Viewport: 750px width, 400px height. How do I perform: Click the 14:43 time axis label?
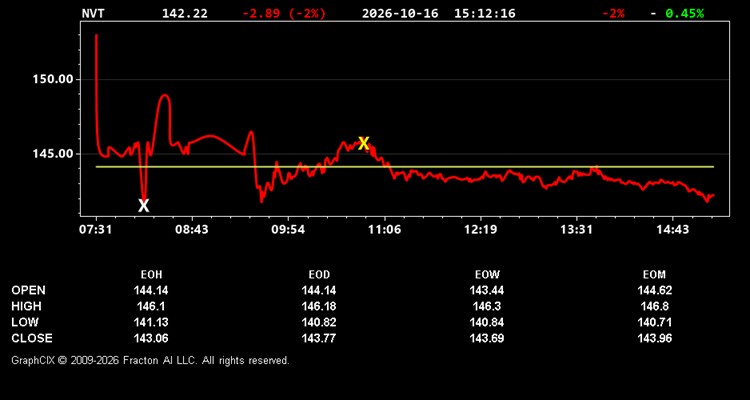pos(673,230)
